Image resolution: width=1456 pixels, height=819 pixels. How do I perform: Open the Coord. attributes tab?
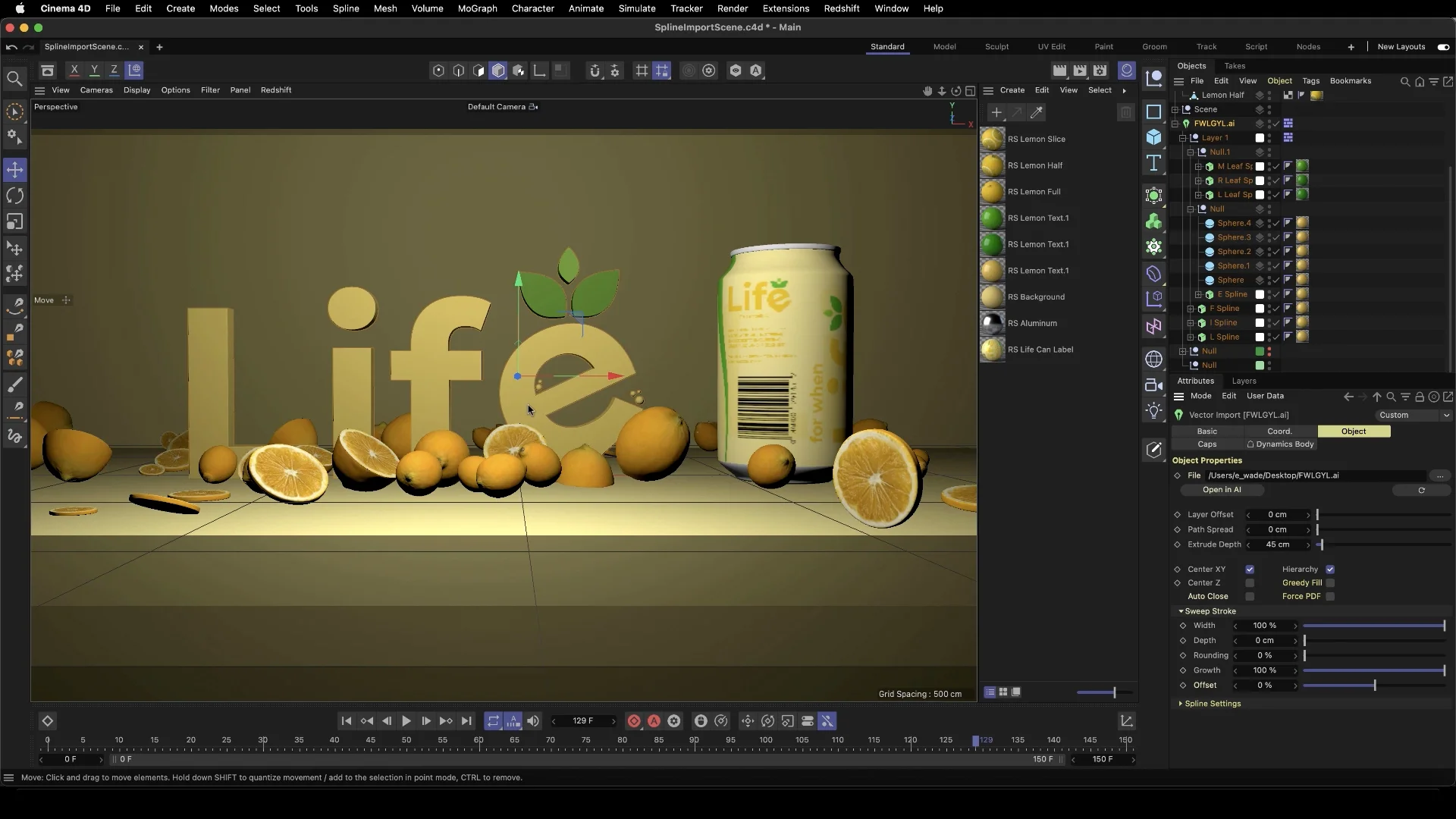[x=1279, y=431]
